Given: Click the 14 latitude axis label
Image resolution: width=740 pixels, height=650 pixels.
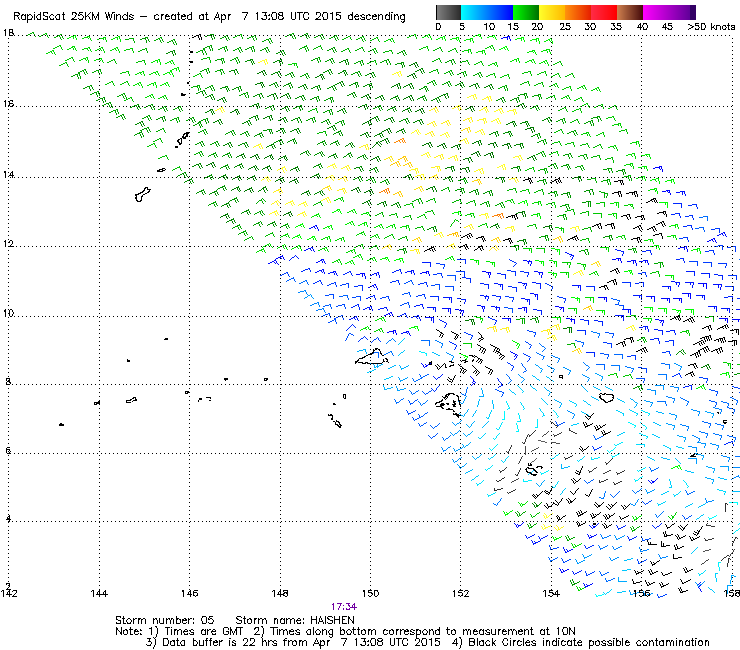Looking at the screenshot, I should [x=8, y=175].
